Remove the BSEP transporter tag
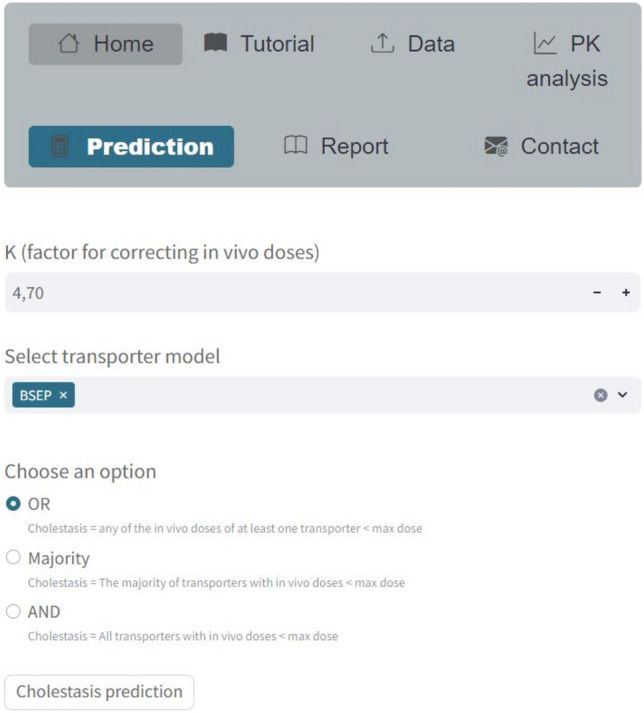 63,396
